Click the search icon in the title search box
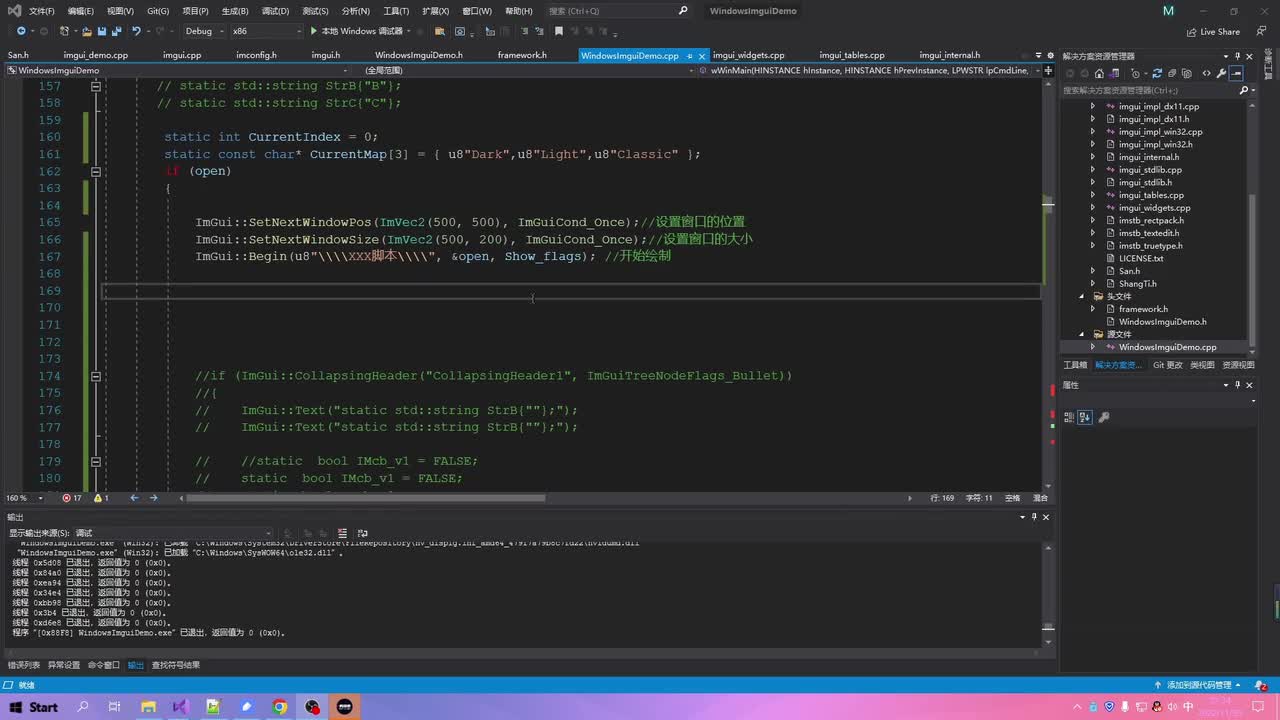The width and height of the screenshot is (1280, 720). [683, 11]
